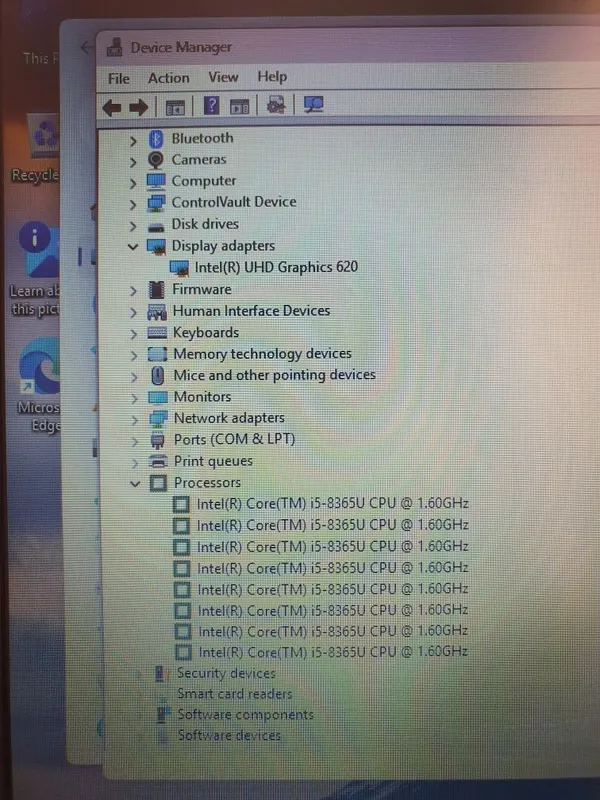The width and height of the screenshot is (600, 800).
Task: Click the Intel UHD Graphics 620 icon
Action: (179, 268)
